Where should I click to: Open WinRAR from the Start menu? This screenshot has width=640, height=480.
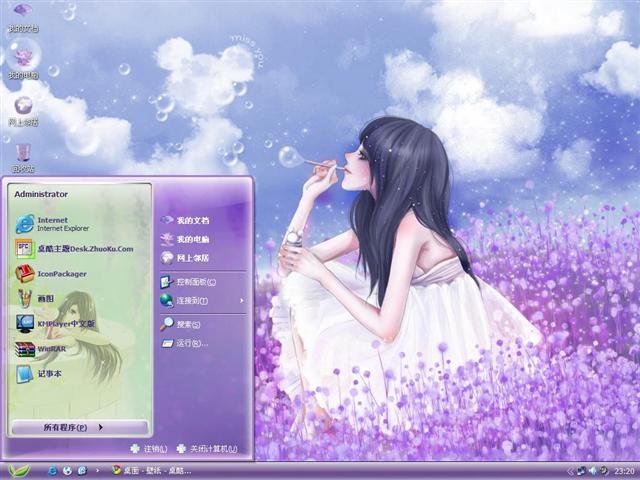pos(40,349)
